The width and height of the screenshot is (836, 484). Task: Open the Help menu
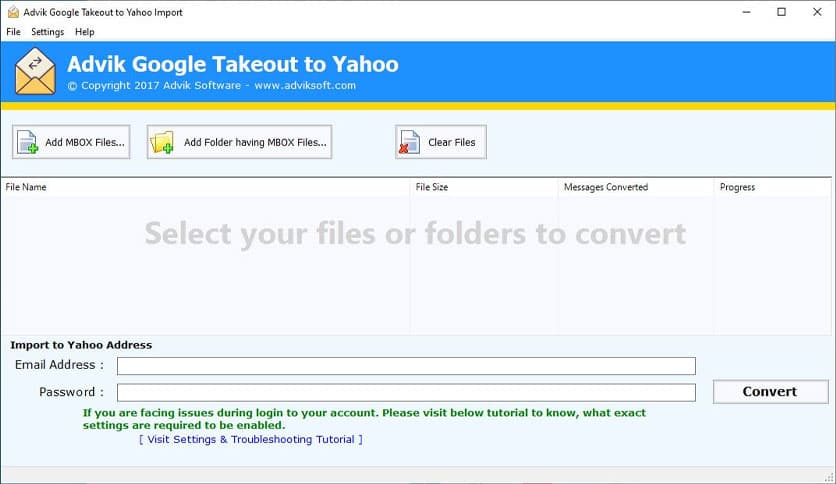pyautogui.click(x=84, y=32)
